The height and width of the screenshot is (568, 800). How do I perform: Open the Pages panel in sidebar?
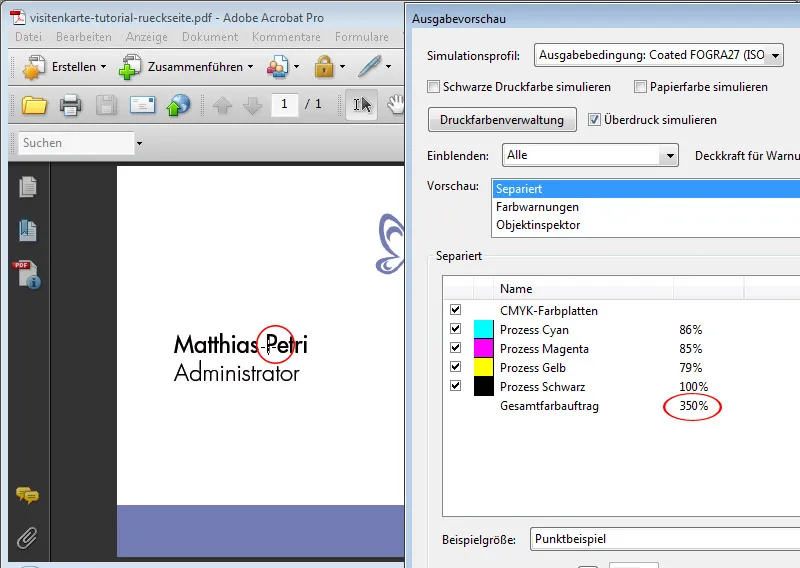point(28,187)
